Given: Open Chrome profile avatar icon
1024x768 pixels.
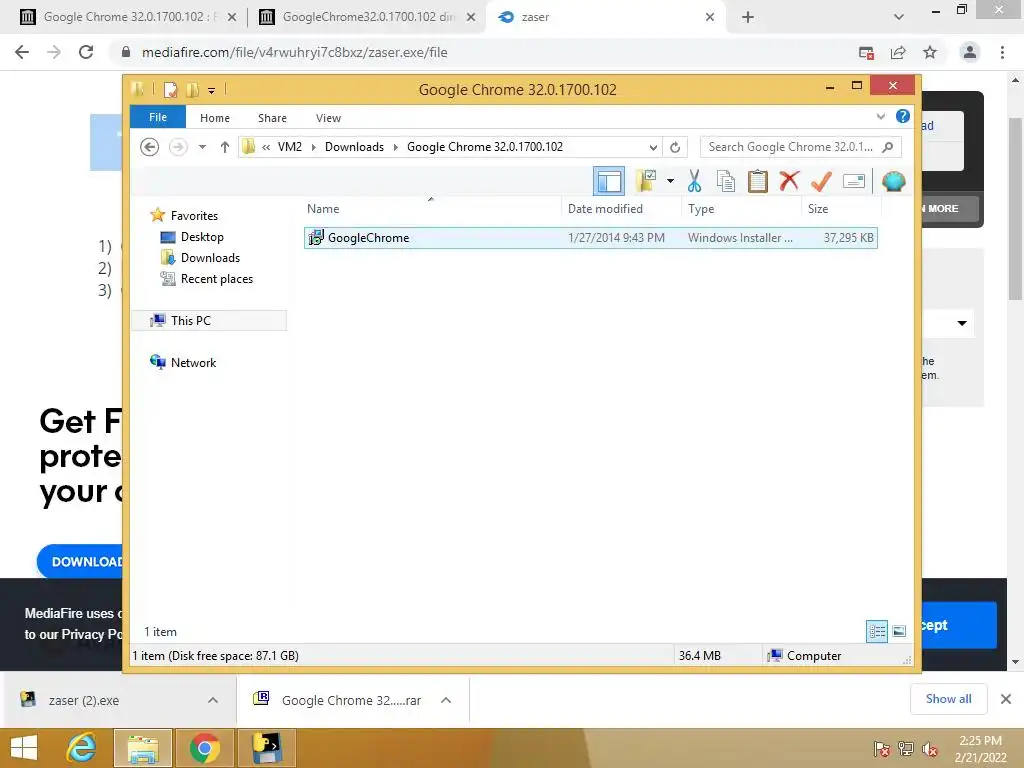Looking at the screenshot, I should pos(970,52).
